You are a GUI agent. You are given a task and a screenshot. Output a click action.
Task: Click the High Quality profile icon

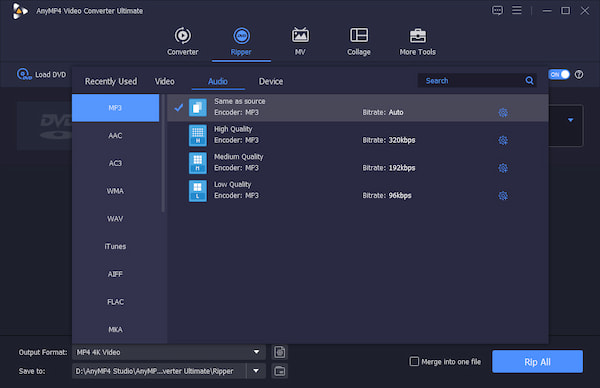click(x=197, y=135)
